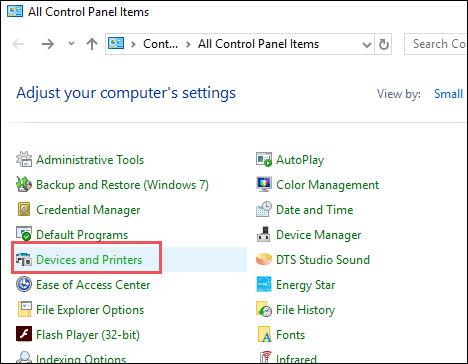Image resolution: width=468 pixels, height=364 pixels.
Task: Click the Control Panel title bar icon
Action: coord(15,11)
